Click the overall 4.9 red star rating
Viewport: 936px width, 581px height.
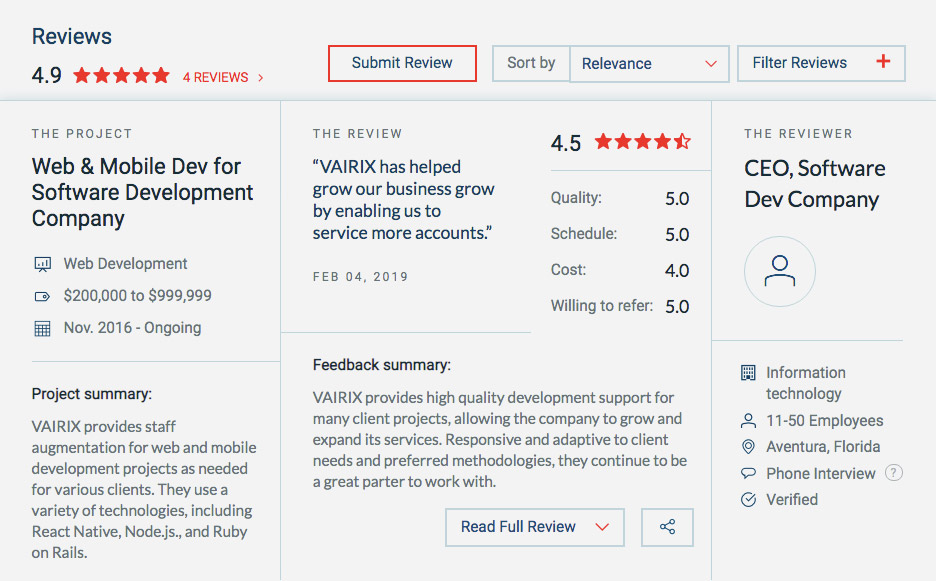point(121,76)
